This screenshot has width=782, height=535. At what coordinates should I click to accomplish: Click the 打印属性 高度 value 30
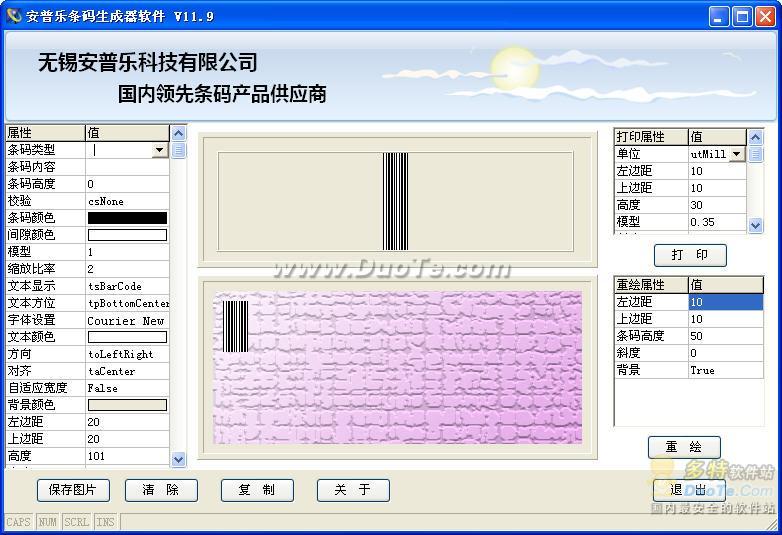click(x=717, y=205)
